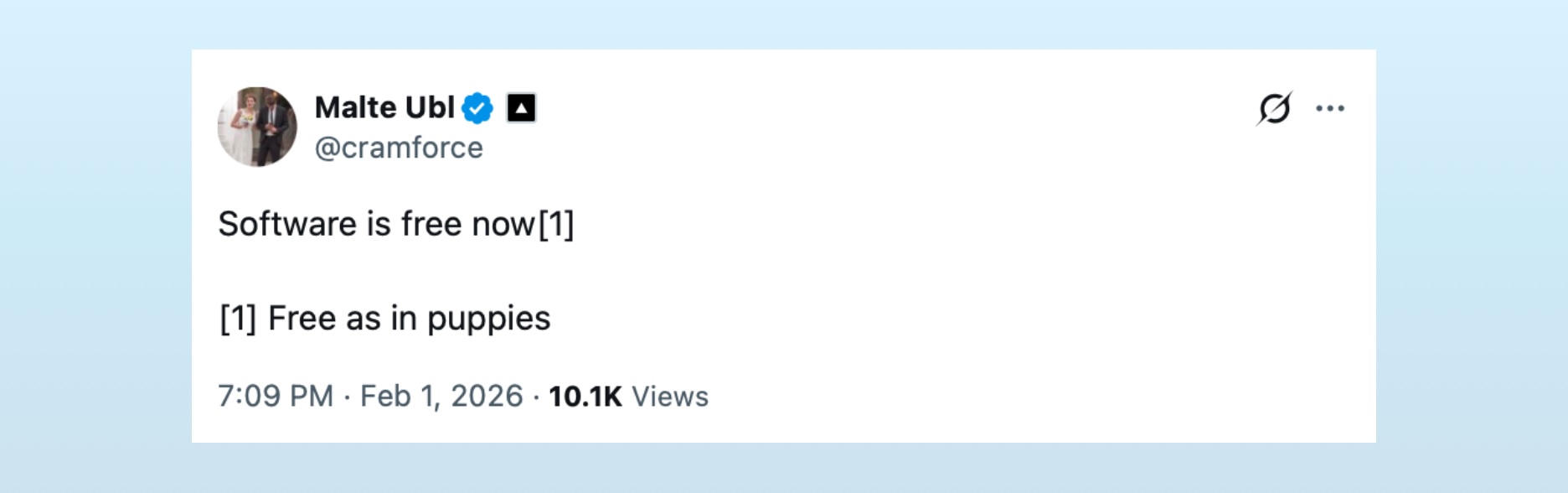Click the Malte Ubl display name
The image size is (1568, 493).
pos(384,108)
